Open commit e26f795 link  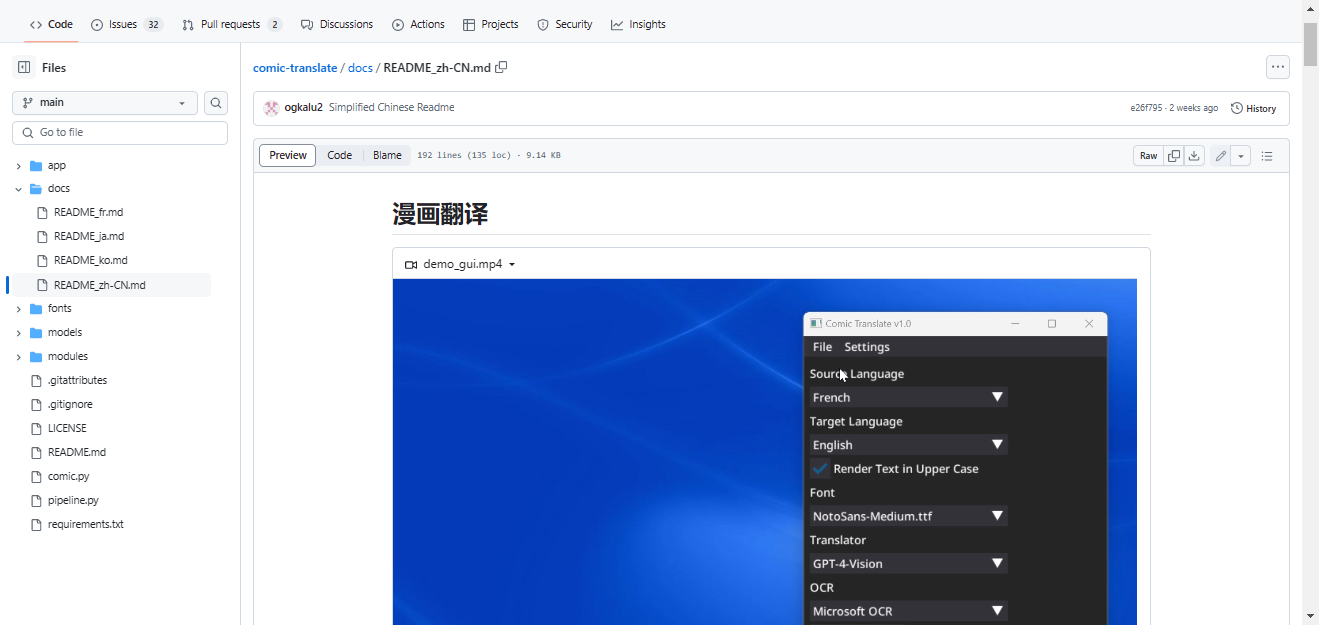(1146, 108)
